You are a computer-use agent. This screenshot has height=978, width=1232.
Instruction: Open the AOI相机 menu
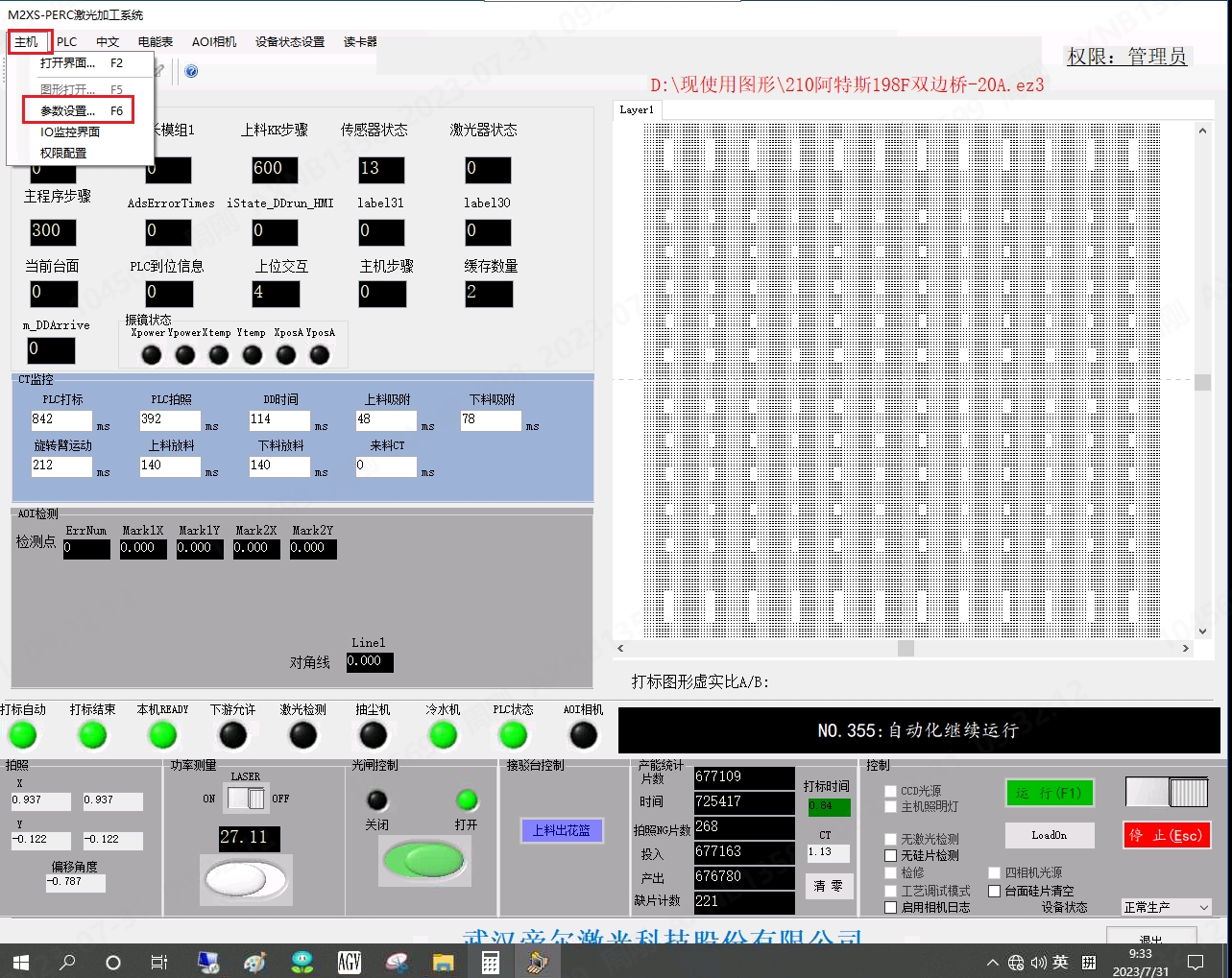(x=214, y=42)
